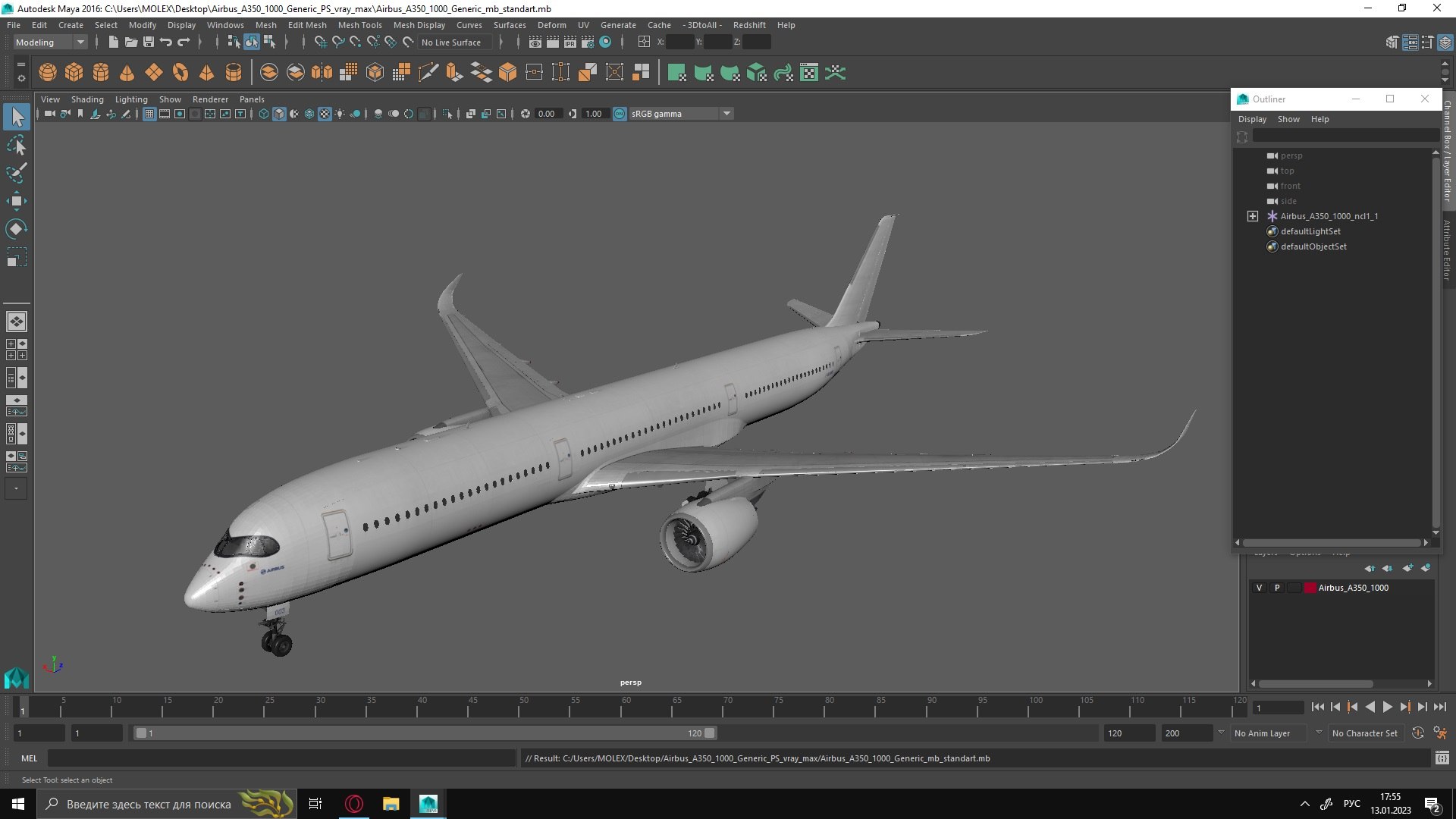
Task: Create a polygon cube from shelf
Action: tap(74, 73)
